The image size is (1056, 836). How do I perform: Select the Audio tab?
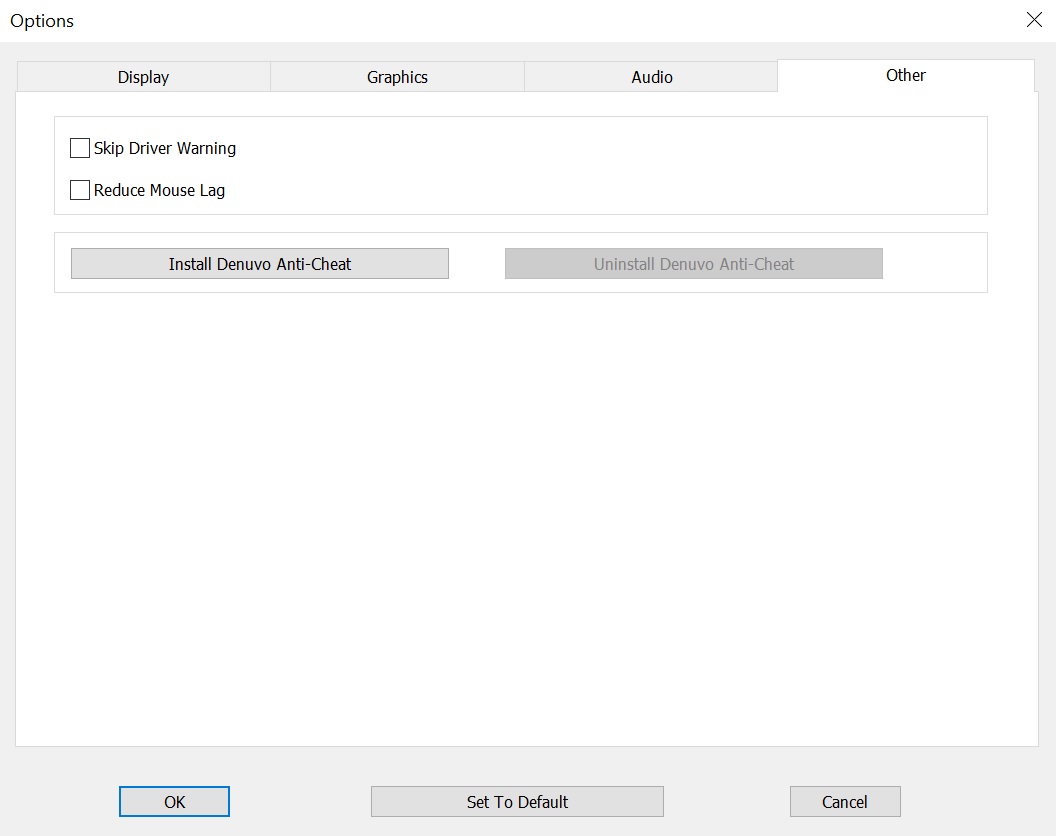click(x=651, y=77)
